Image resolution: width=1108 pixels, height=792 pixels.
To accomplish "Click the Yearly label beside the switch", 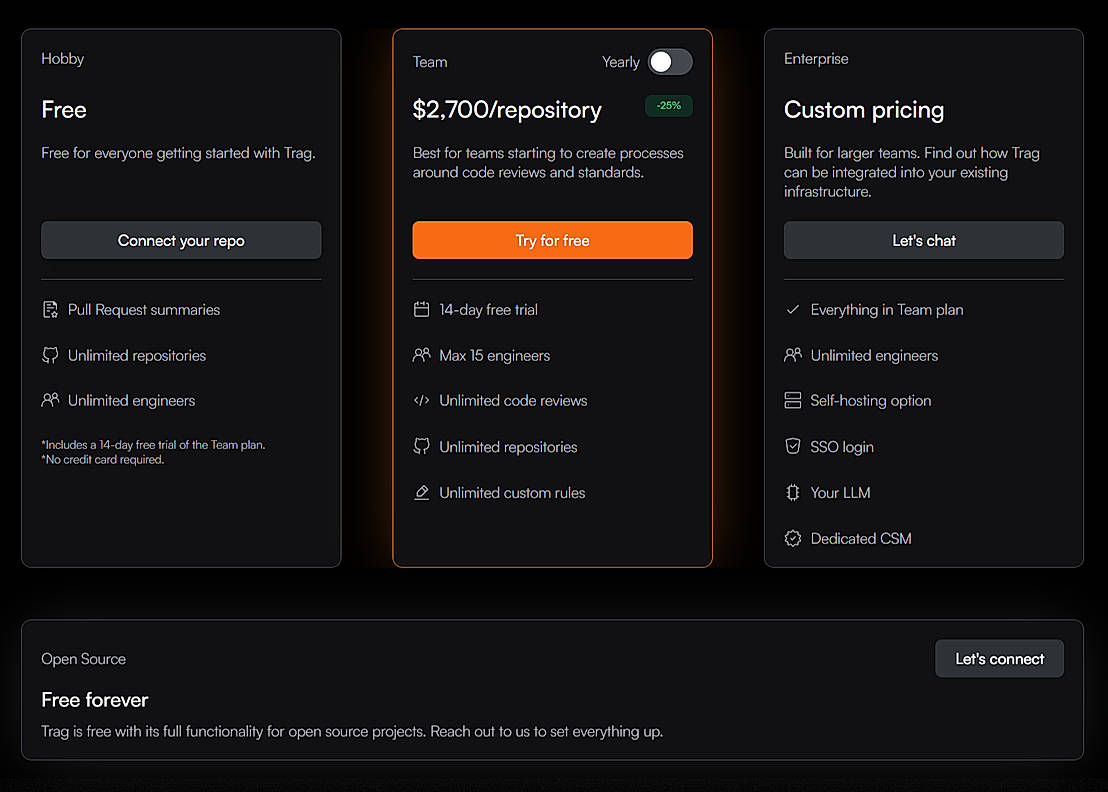I will tap(620, 62).
